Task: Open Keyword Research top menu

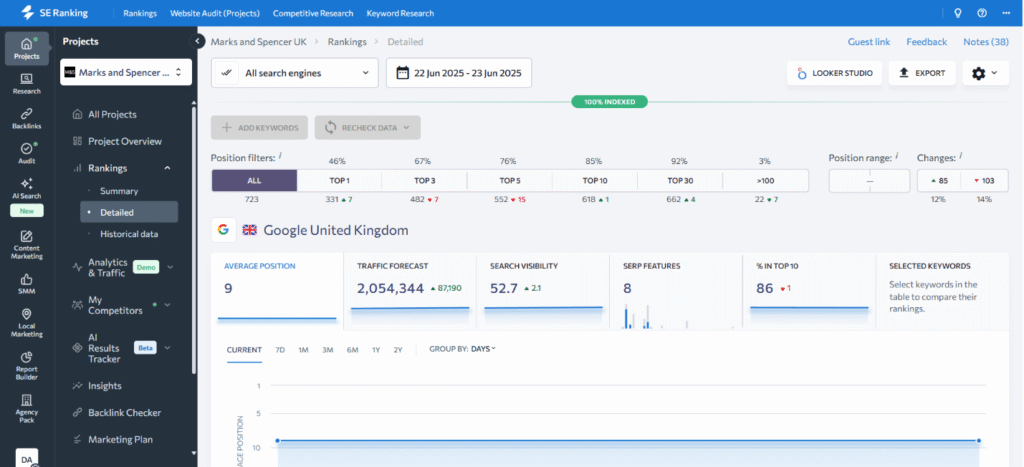Action: (400, 13)
